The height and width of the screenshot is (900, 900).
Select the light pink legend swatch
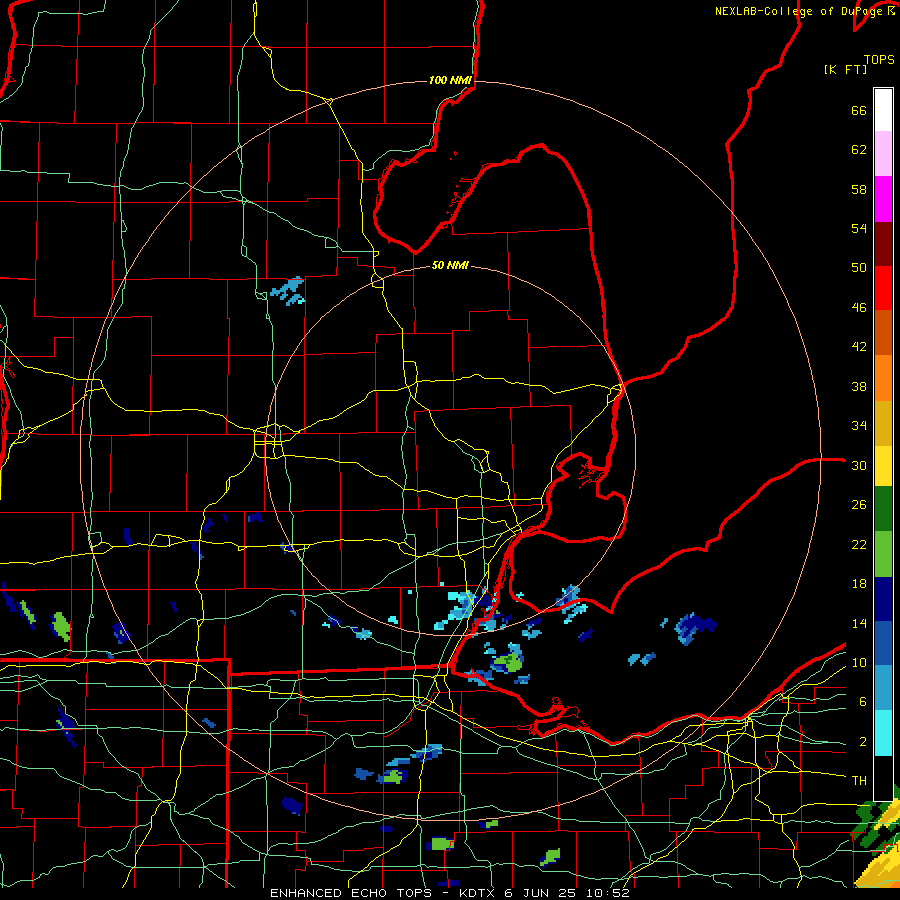883,154
